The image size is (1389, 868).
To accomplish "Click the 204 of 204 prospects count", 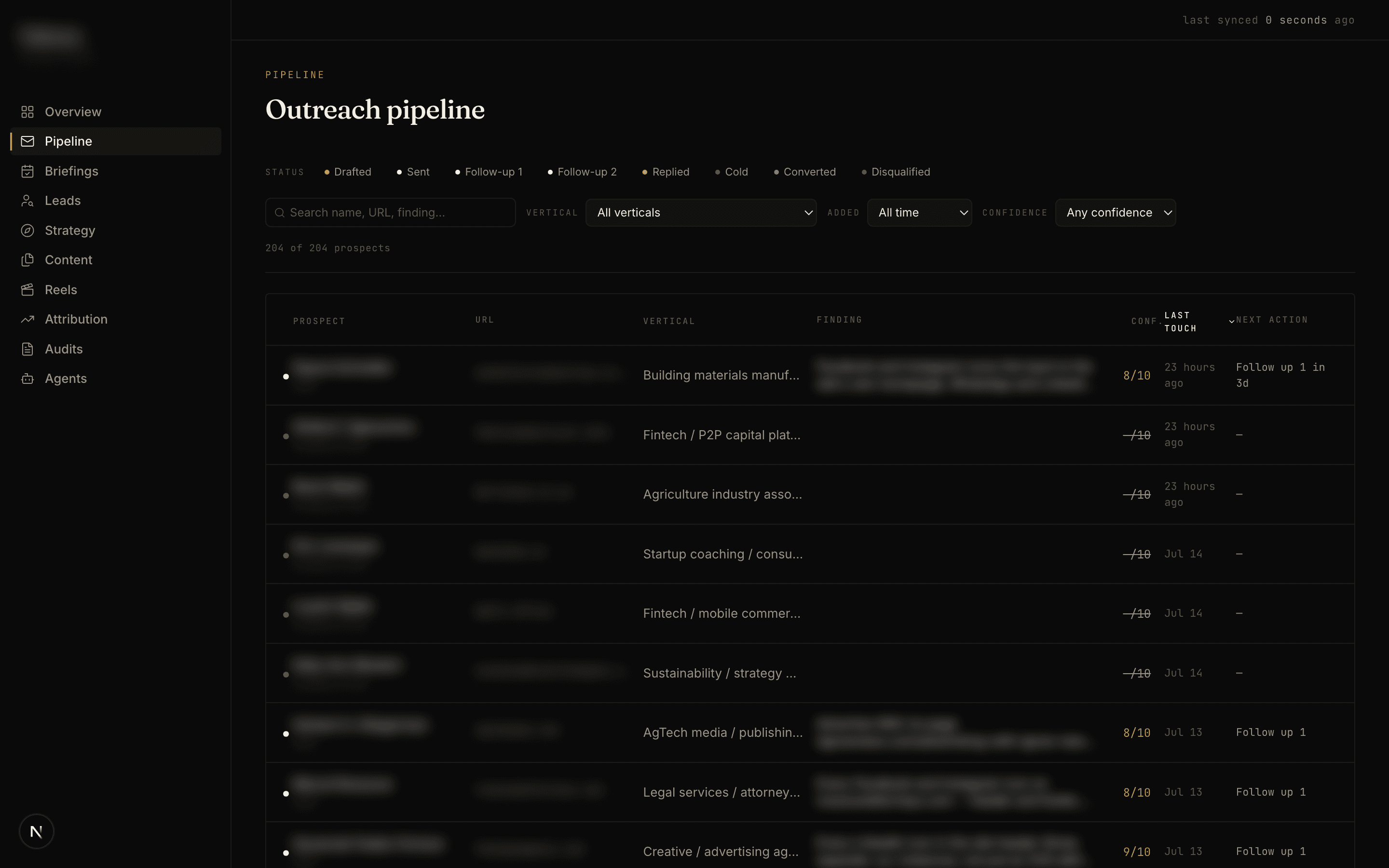I will tap(327, 248).
